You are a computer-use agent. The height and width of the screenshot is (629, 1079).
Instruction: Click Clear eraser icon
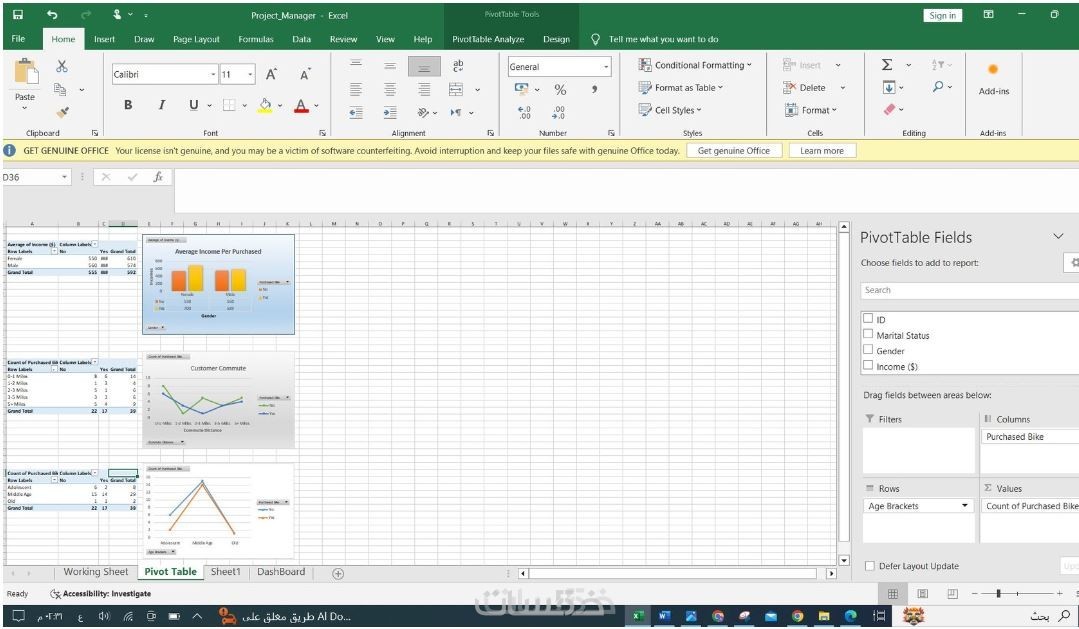pyautogui.click(x=889, y=109)
